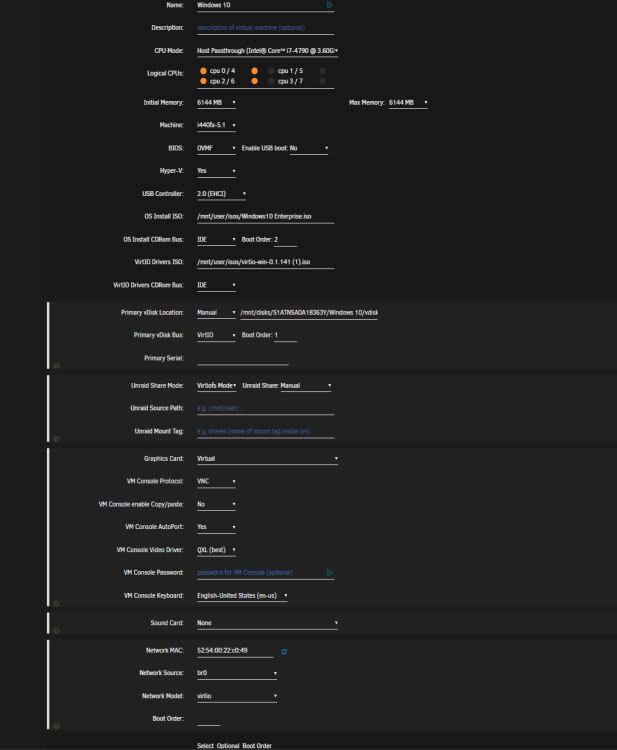
Task: Click the green add icon below Primary Serial
Action: (x=56, y=366)
